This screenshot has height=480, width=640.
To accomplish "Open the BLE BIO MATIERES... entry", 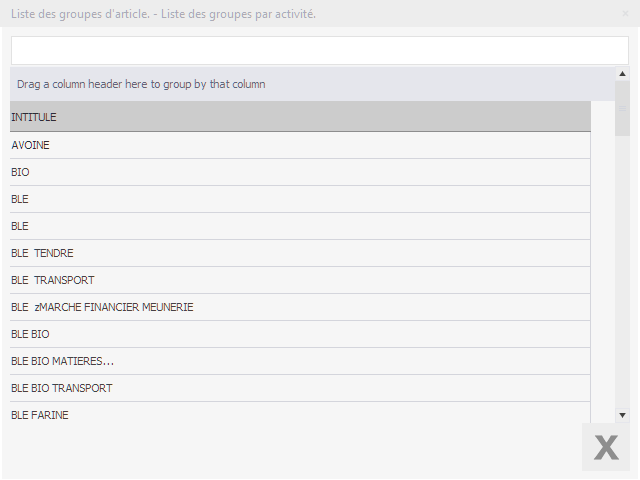I will (x=300, y=361).
